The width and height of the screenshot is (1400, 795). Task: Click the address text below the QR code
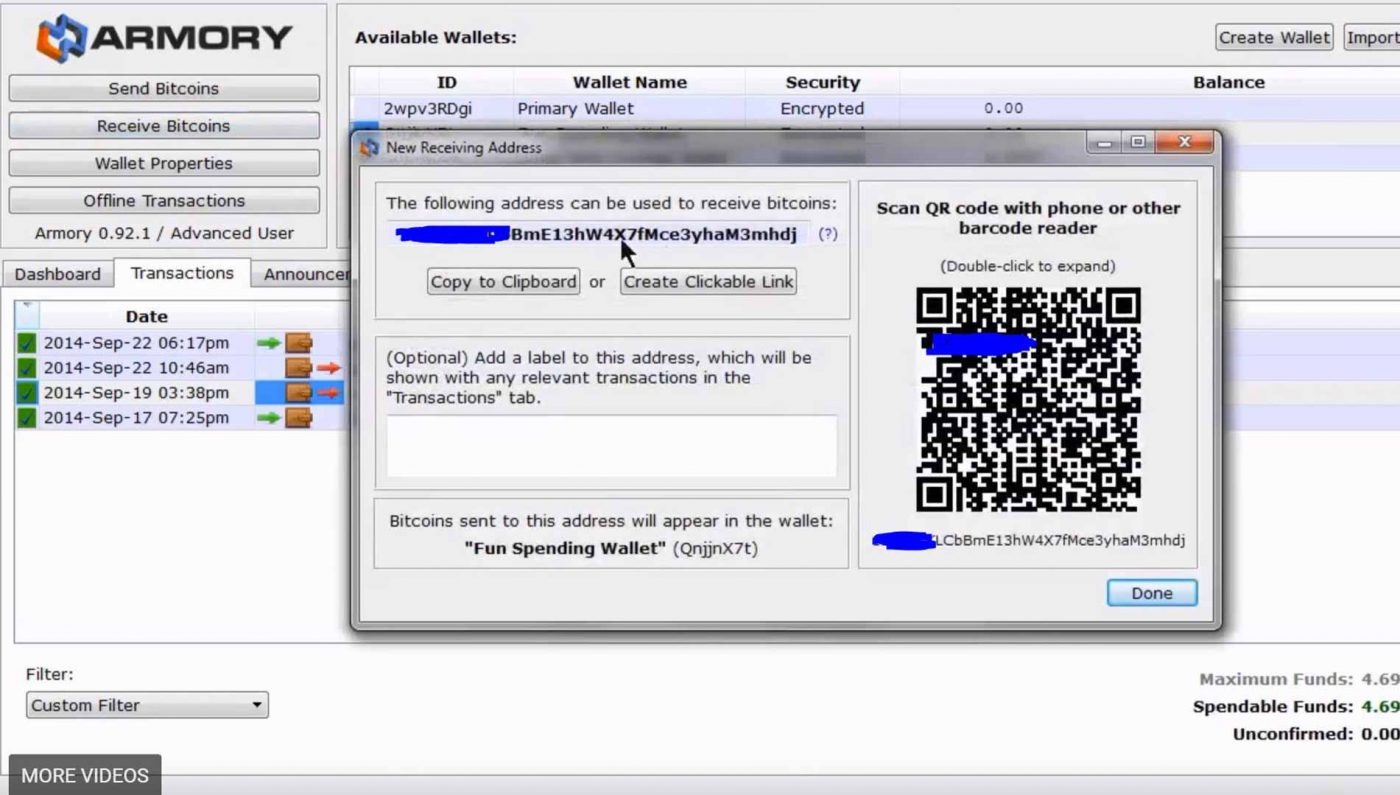[x=1029, y=540]
